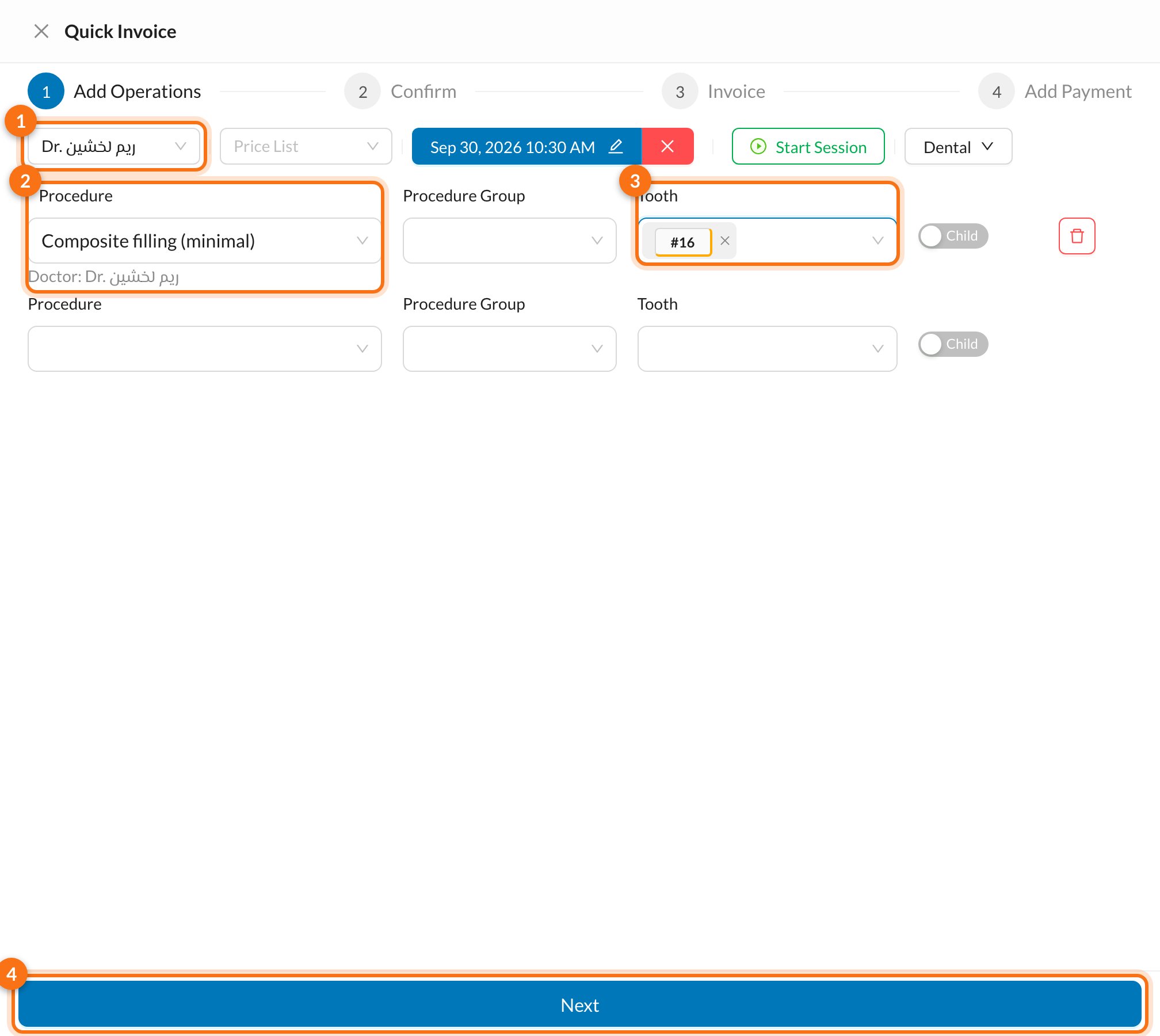Click the pencil edit icon on appointment date

tap(616, 146)
